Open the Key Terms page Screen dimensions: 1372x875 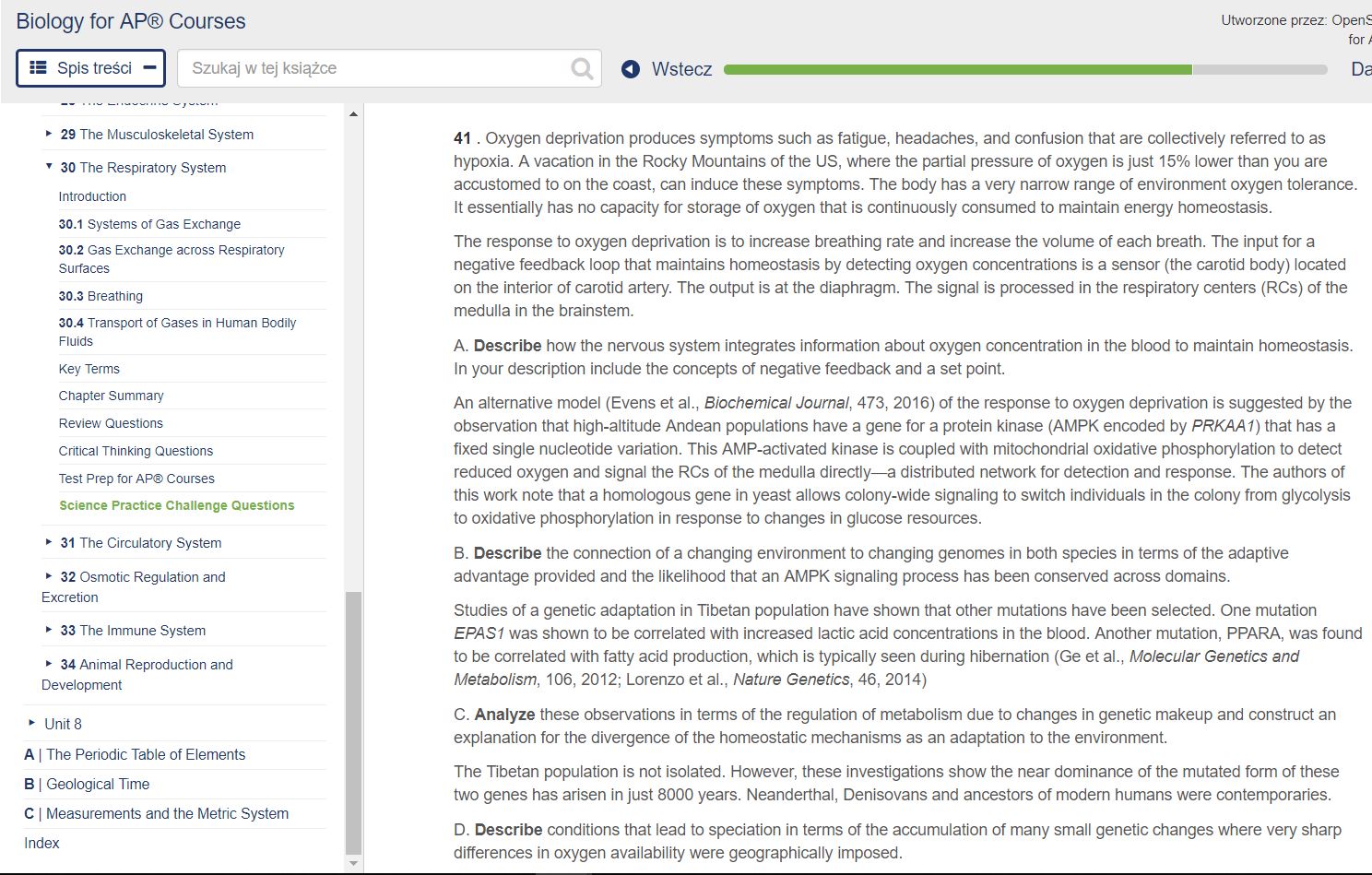89,369
